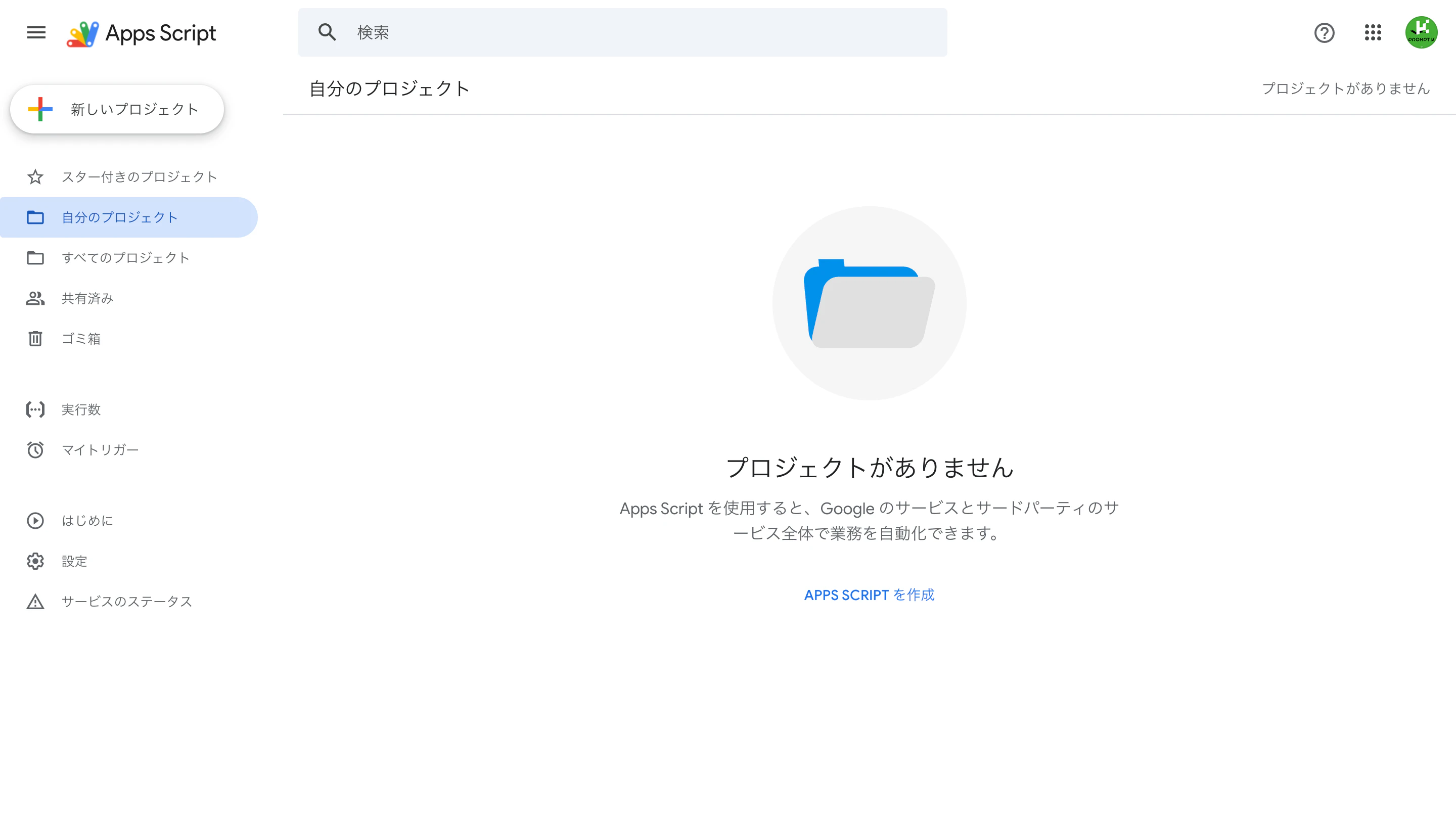
Task: Click the empty folder illustration
Action: tap(870, 303)
